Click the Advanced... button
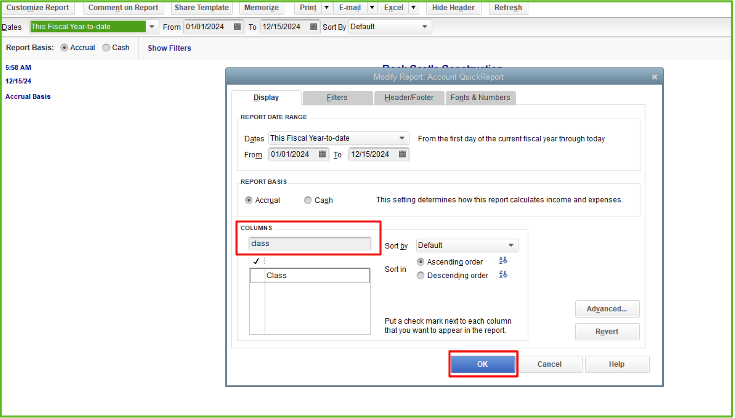735x418 pixels. pos(607,309)
